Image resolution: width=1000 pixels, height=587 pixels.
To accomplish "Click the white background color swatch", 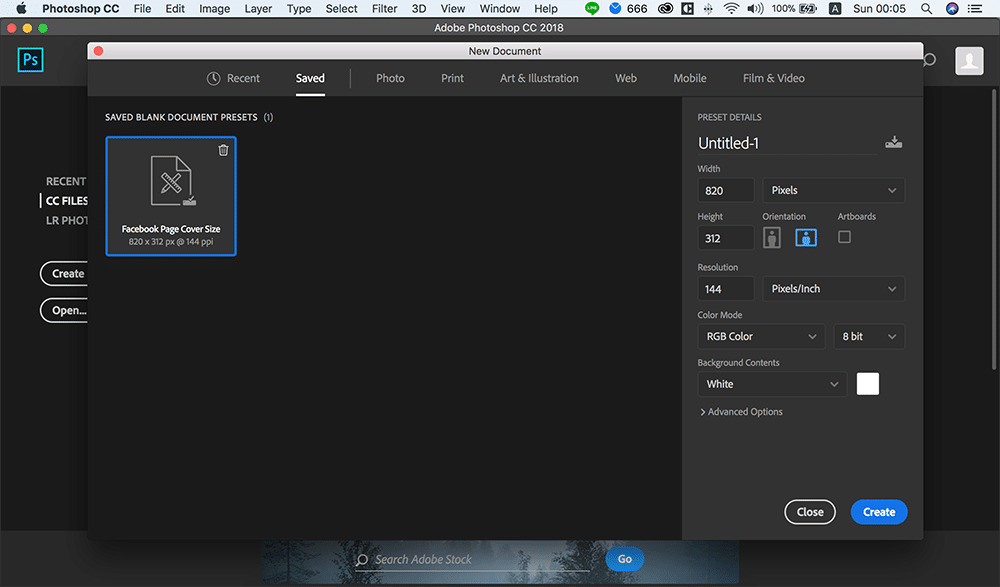I will [867, 384].
